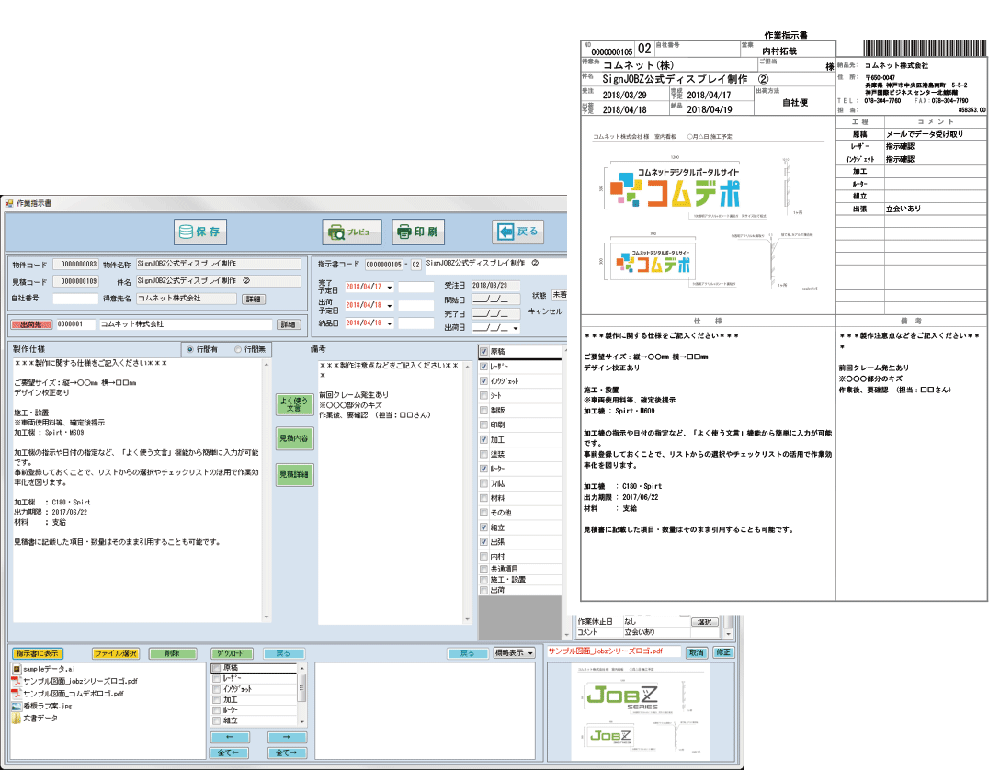Click the 修正 button beside PDF filename

point(723,653)
